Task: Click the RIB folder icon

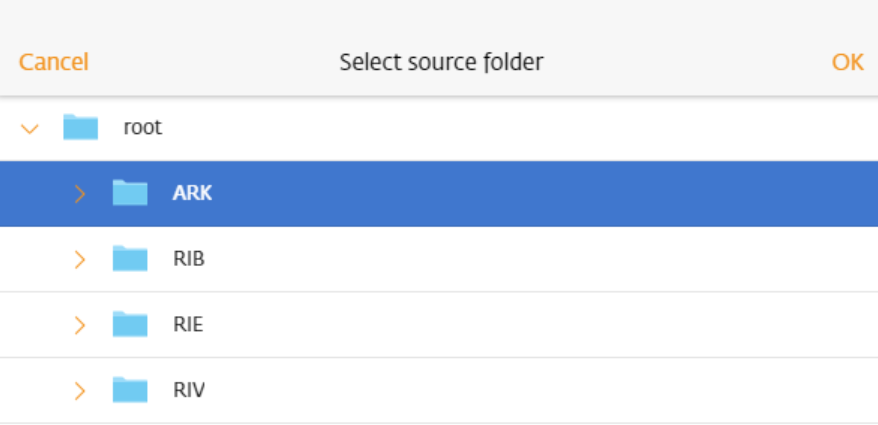Action: pos(130,258)
